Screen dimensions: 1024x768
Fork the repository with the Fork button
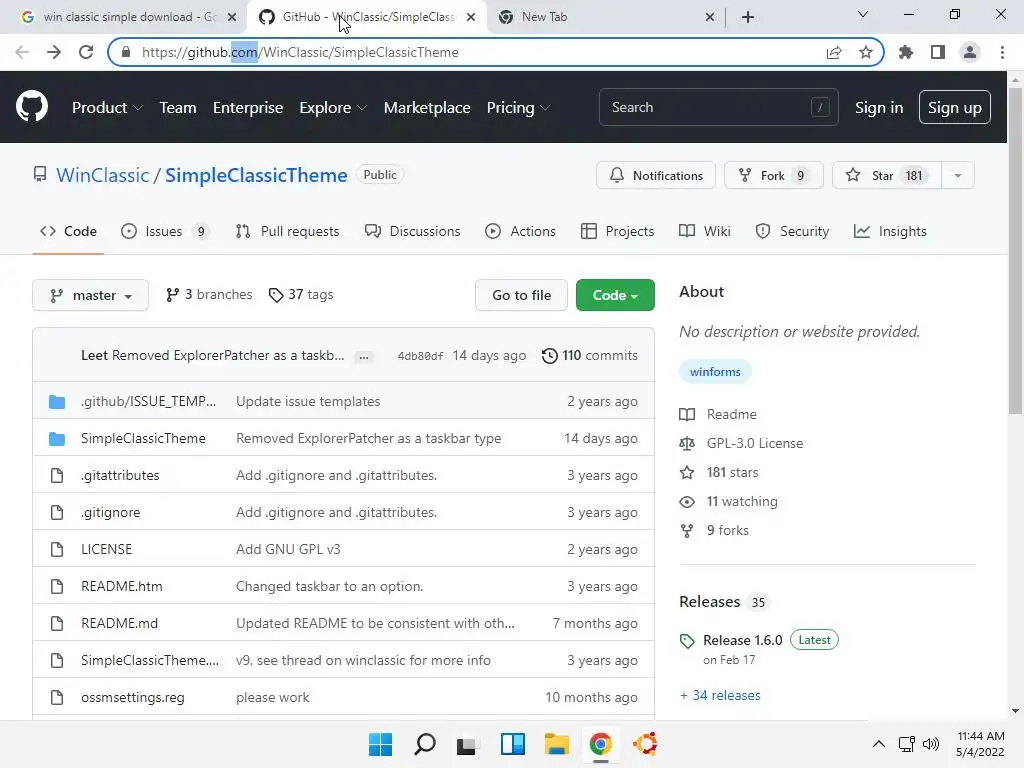pyautogui.click(x=773, y=175)
